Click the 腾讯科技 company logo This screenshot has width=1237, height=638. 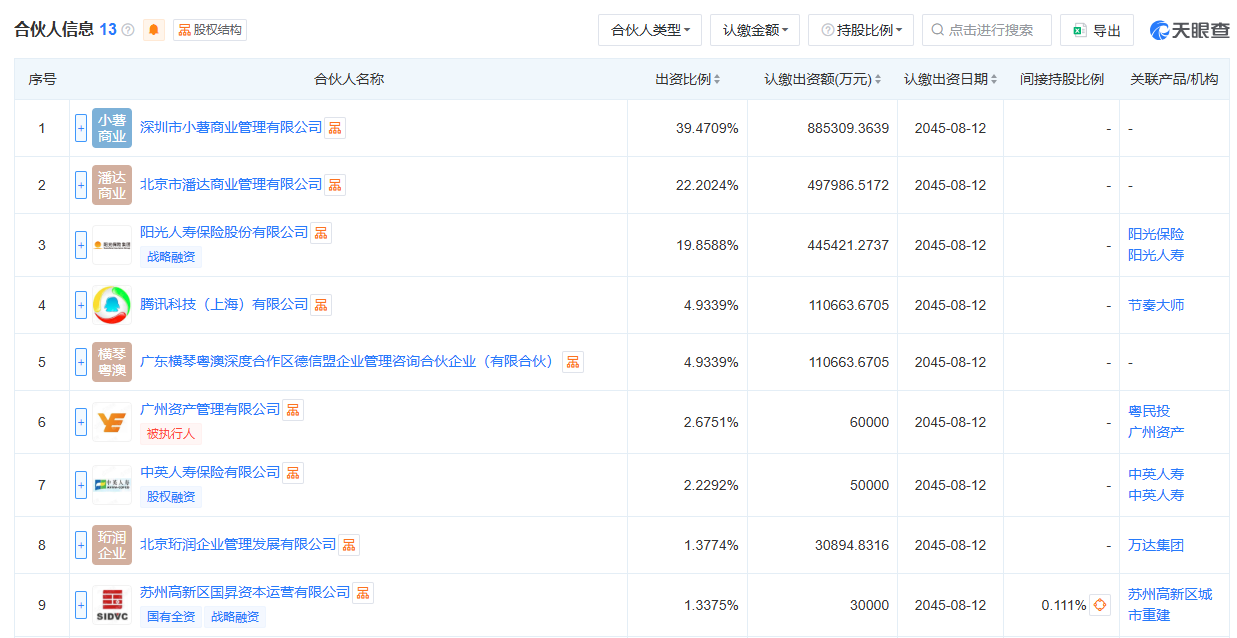tap(111, 305)
